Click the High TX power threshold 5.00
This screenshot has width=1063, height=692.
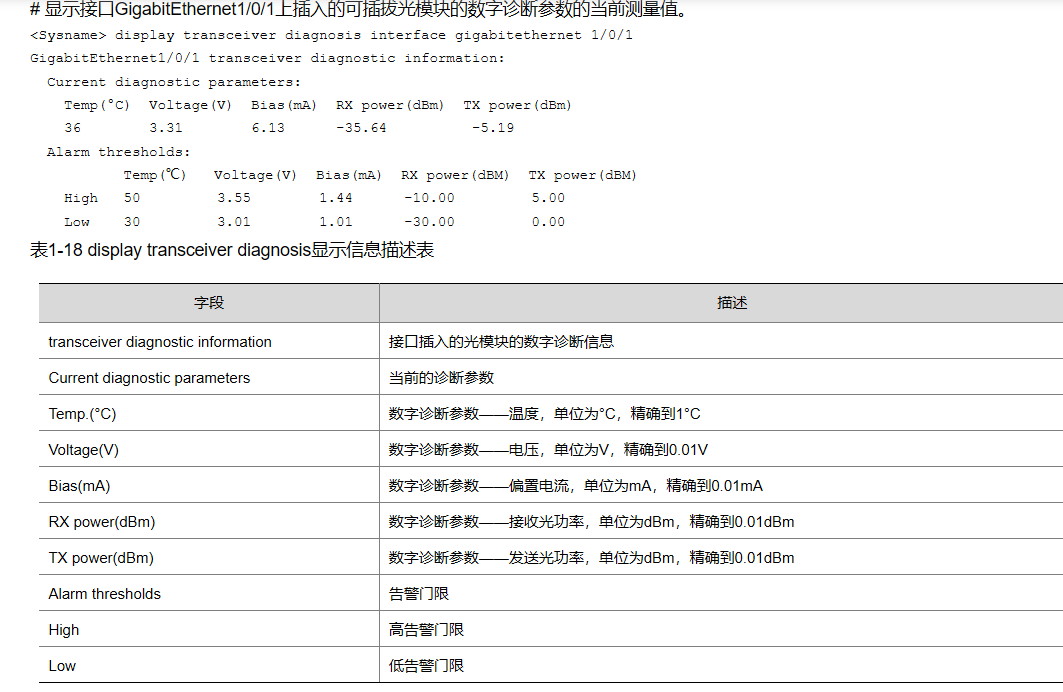(548, 198)
